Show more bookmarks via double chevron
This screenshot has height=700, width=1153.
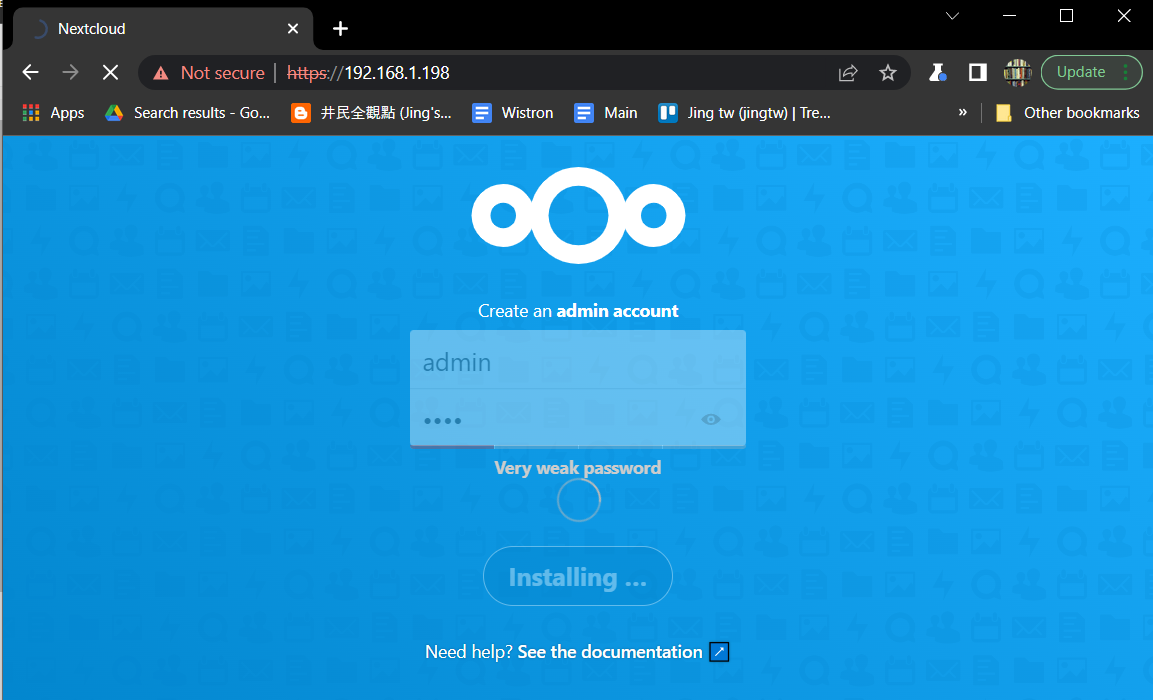point(963,112)
